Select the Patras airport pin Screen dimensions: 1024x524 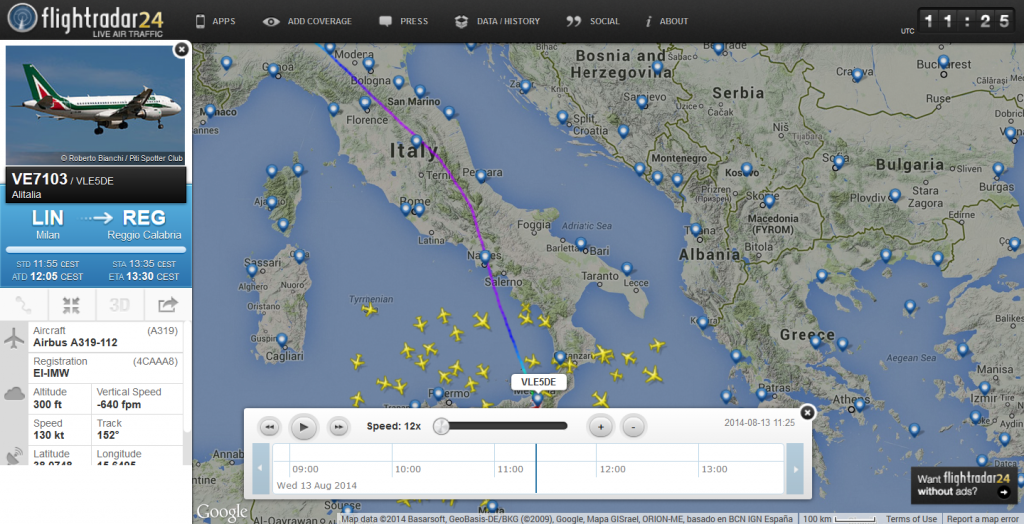coord(761,394)
